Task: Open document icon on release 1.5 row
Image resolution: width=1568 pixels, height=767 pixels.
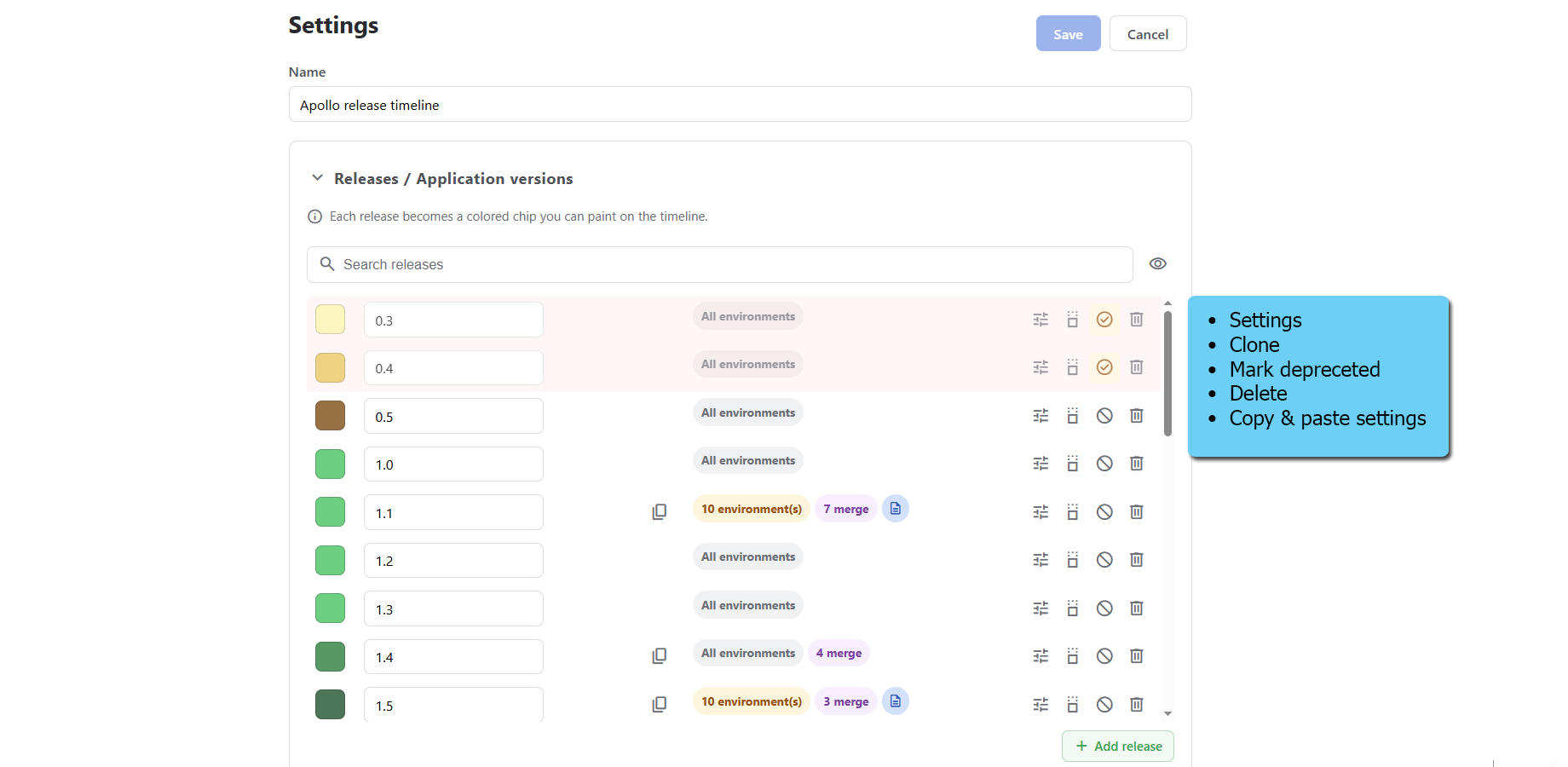Action: click(x=895, y=701)
